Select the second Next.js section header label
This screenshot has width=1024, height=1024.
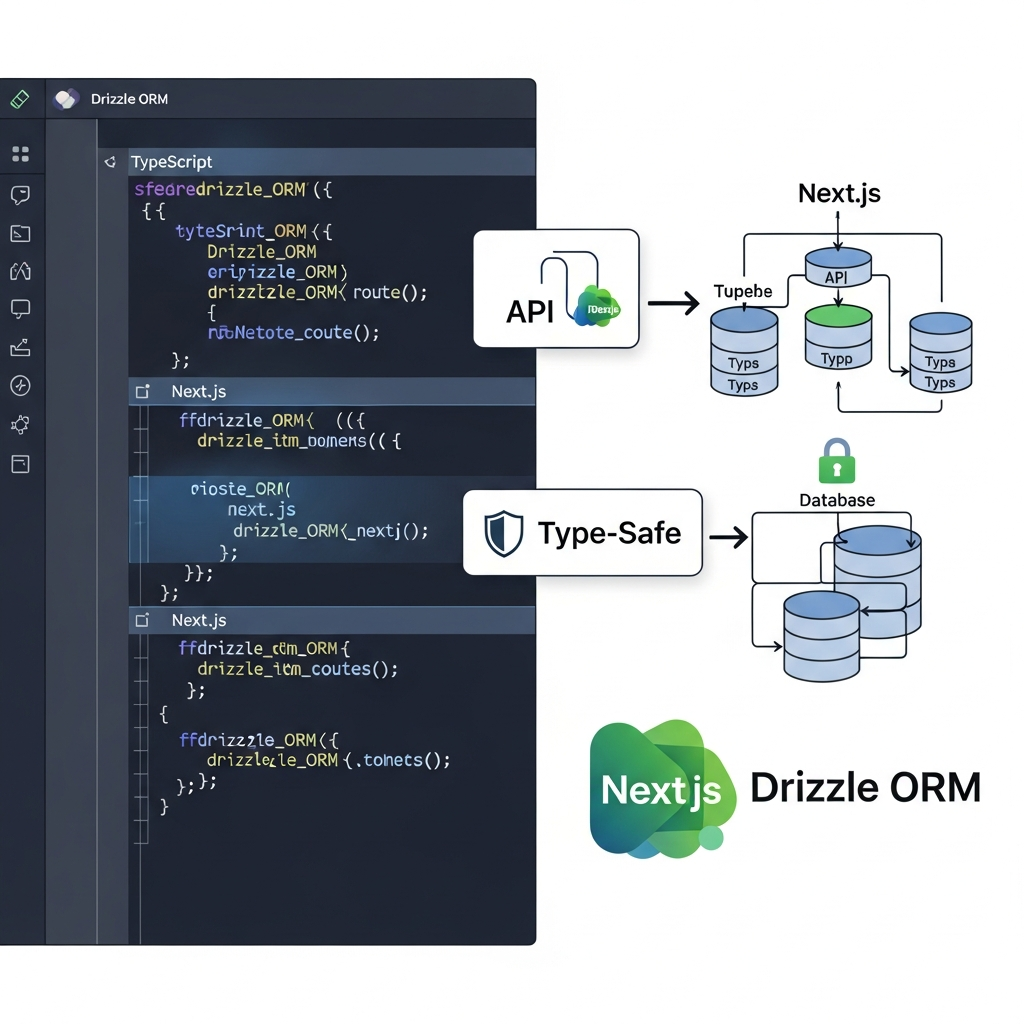[x=199, y=620]
